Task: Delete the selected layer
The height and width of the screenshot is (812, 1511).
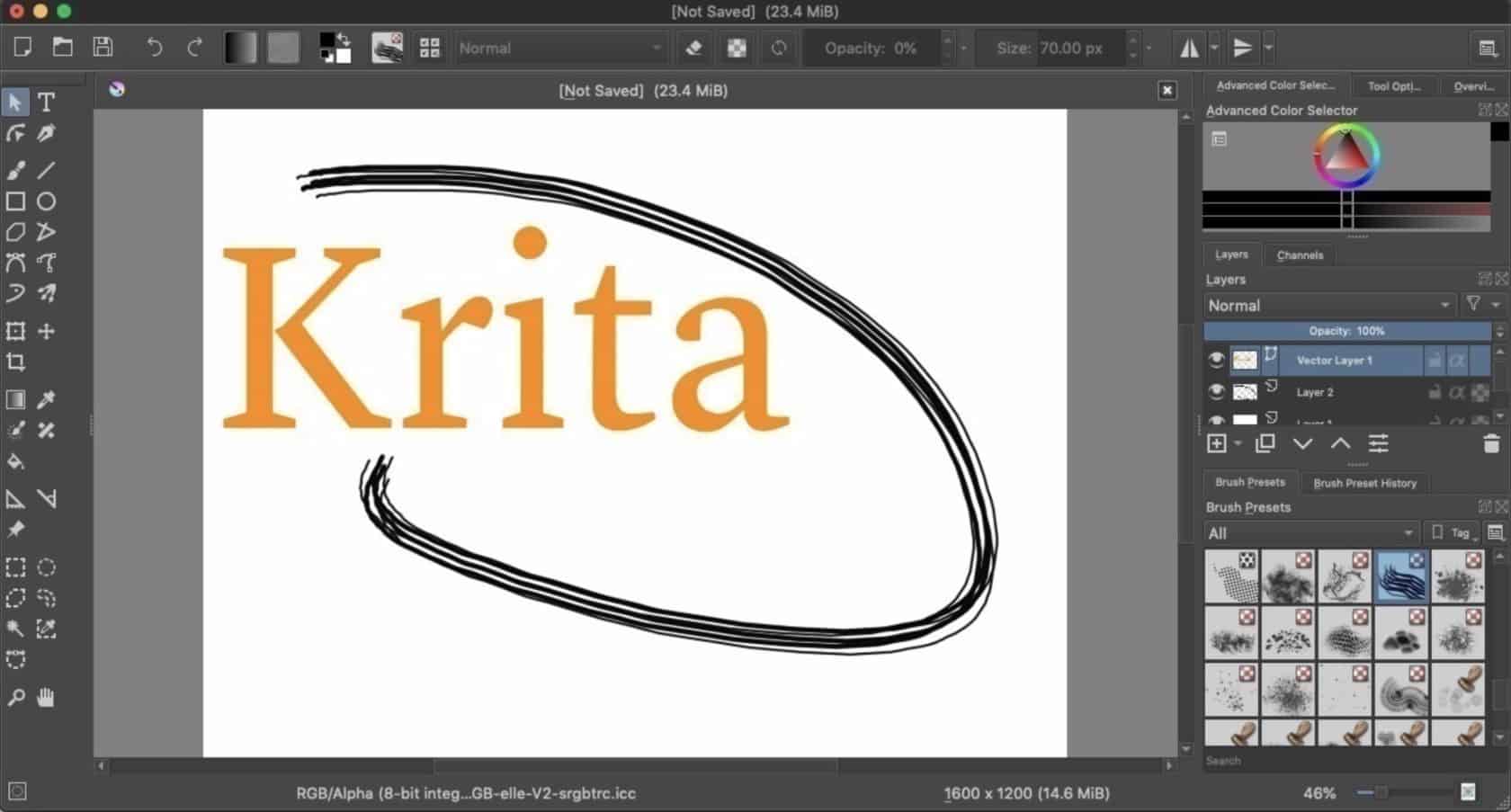Action: [x=1490, y=443]
